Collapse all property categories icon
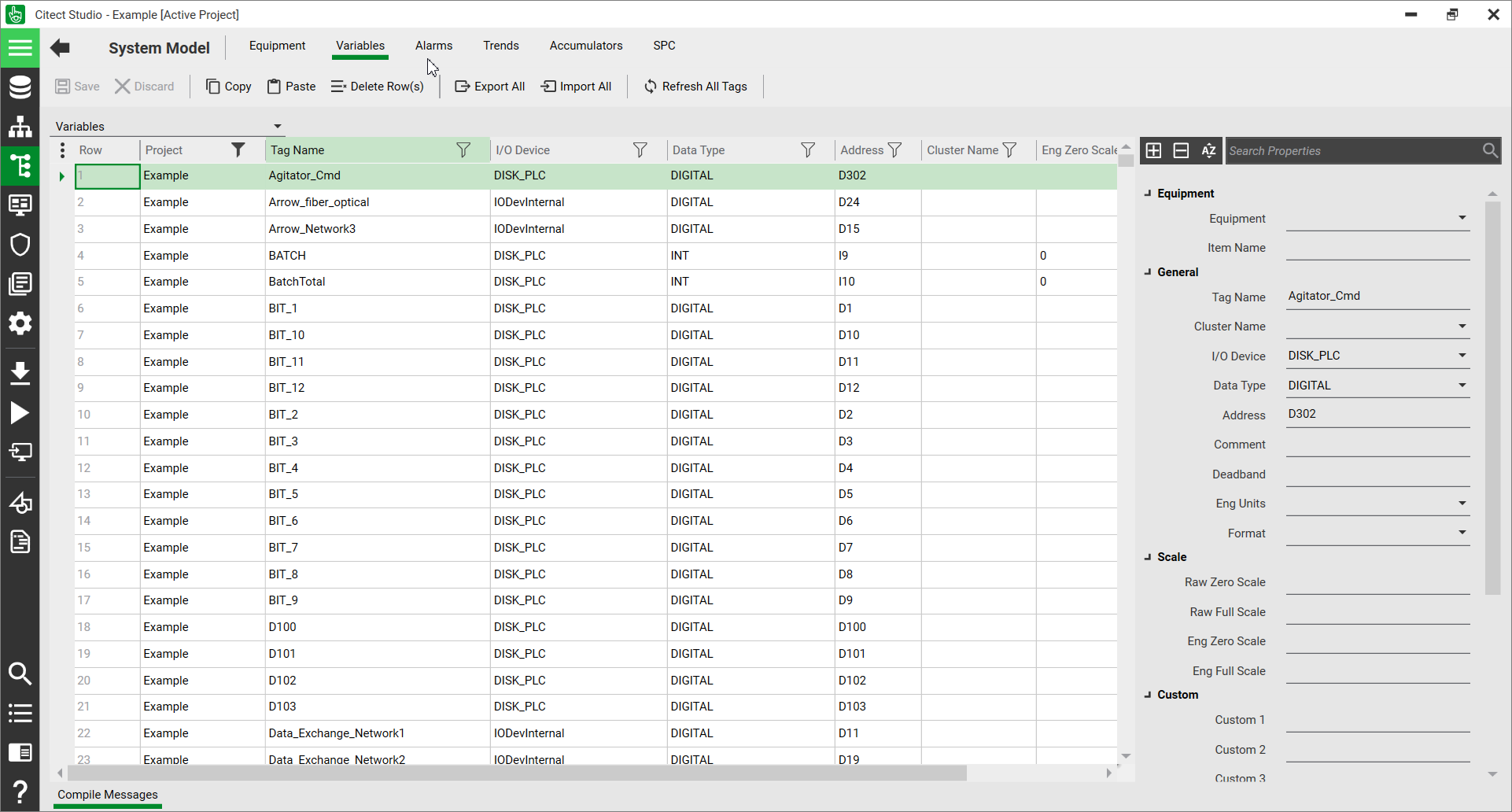The height and width of the screenshot is (812, 1512). (1181, 150)
